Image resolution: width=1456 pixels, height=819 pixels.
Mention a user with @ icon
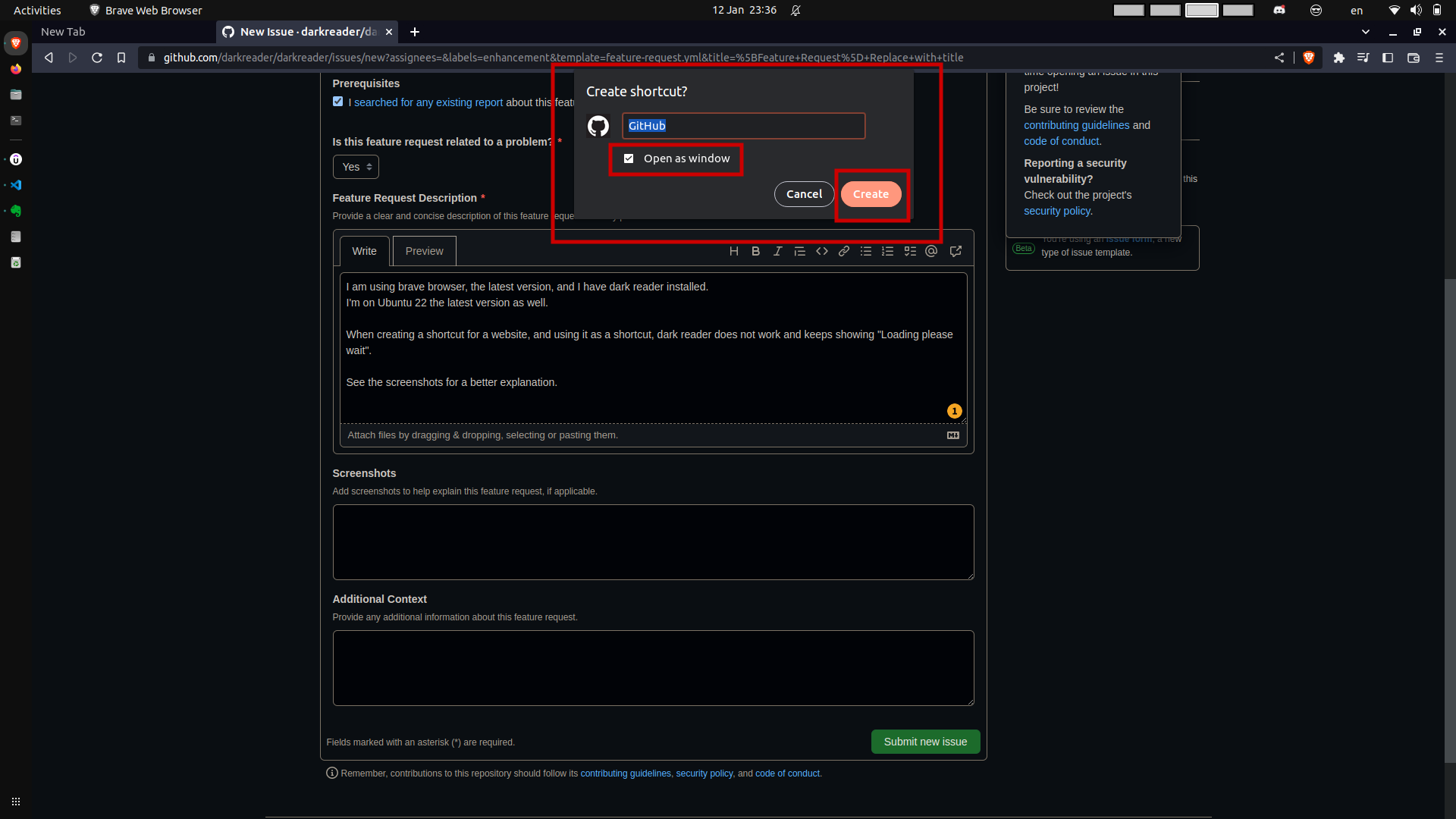(931, 251)
